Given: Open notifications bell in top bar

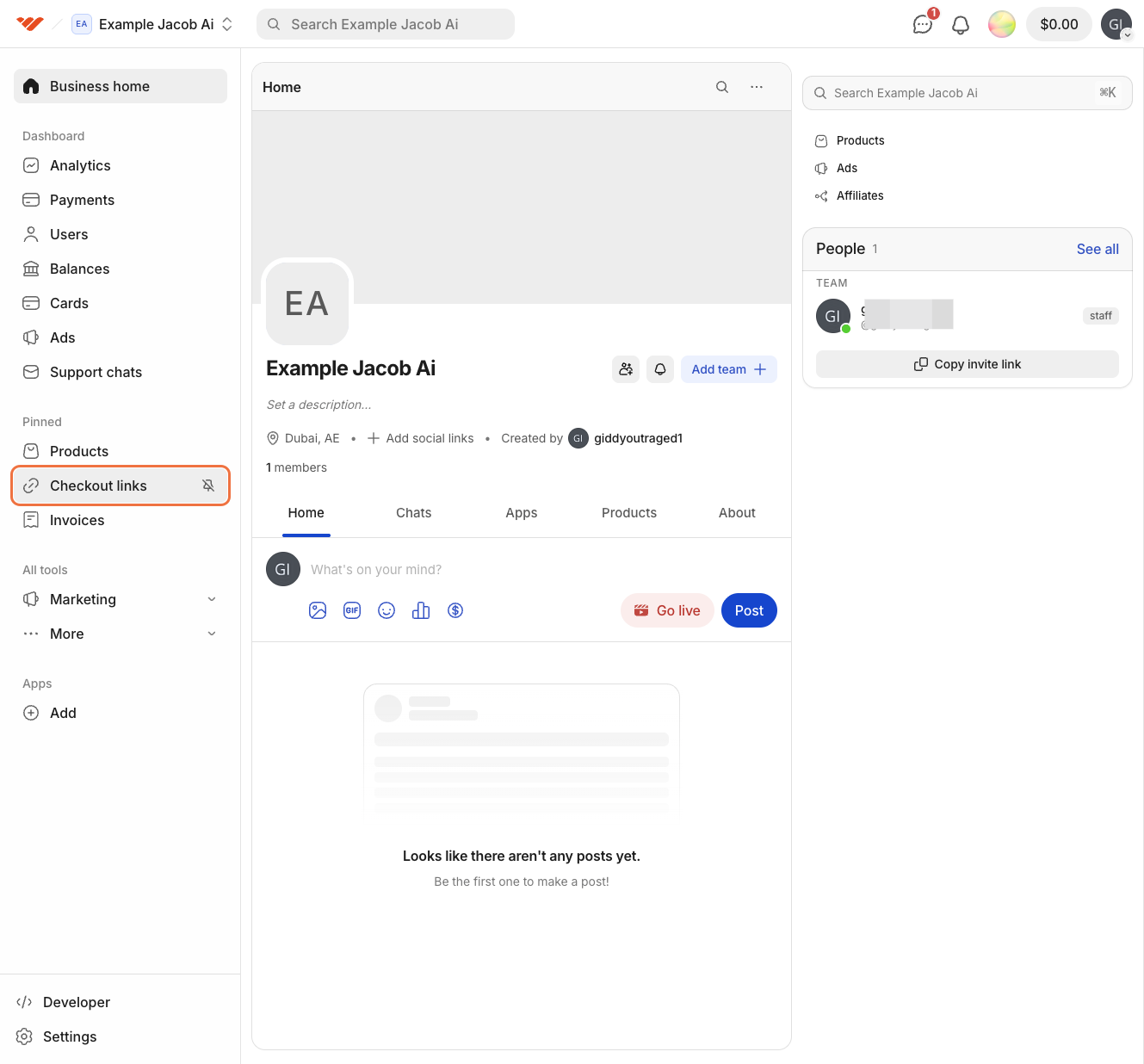Looking at the screenshot, I should click(x=961, y=25).
